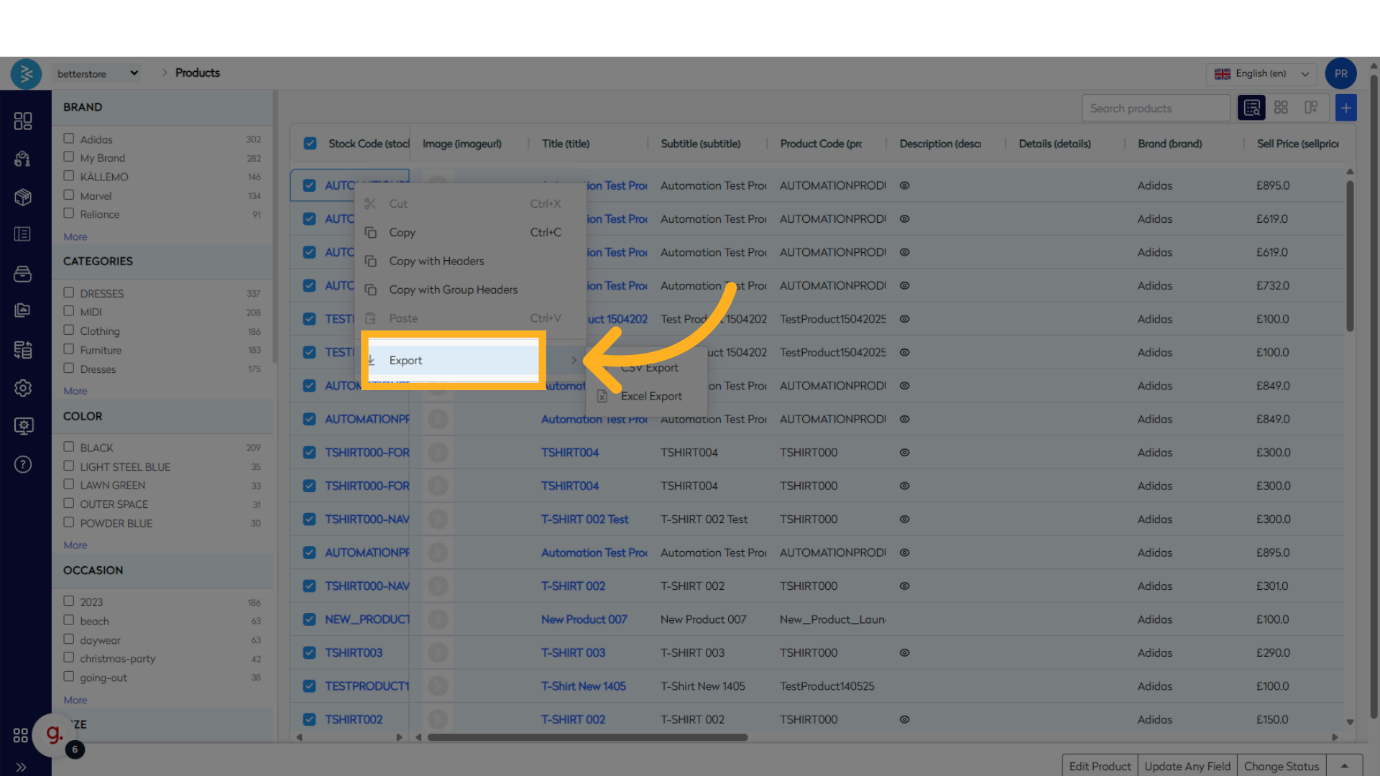The height and width of the screenshot is (776, 1380).
Task: Open the settings gear in sidebar
Action: click(22, 388)
